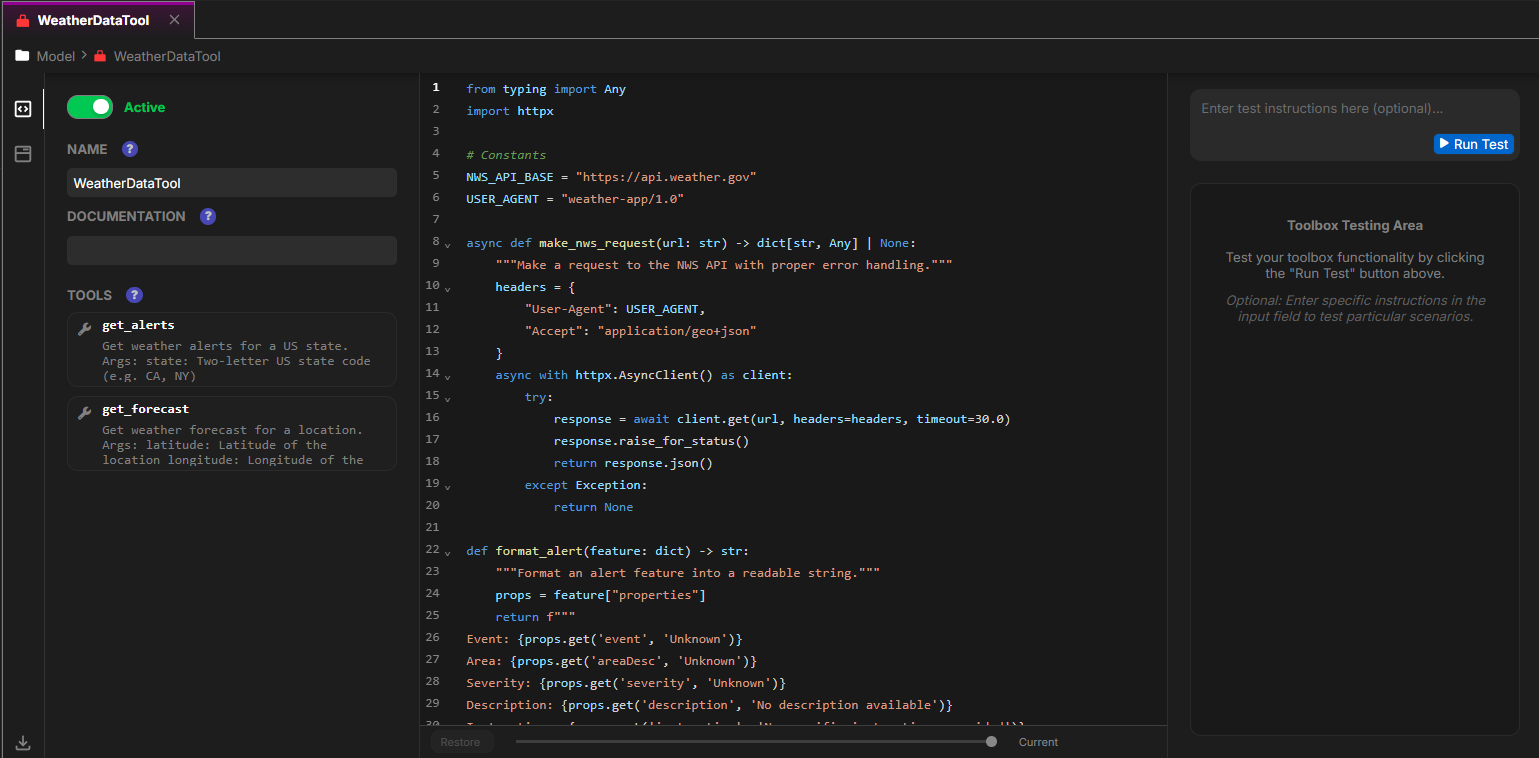Click the help icon beside DOCUMENTATION

coord(208,216)
